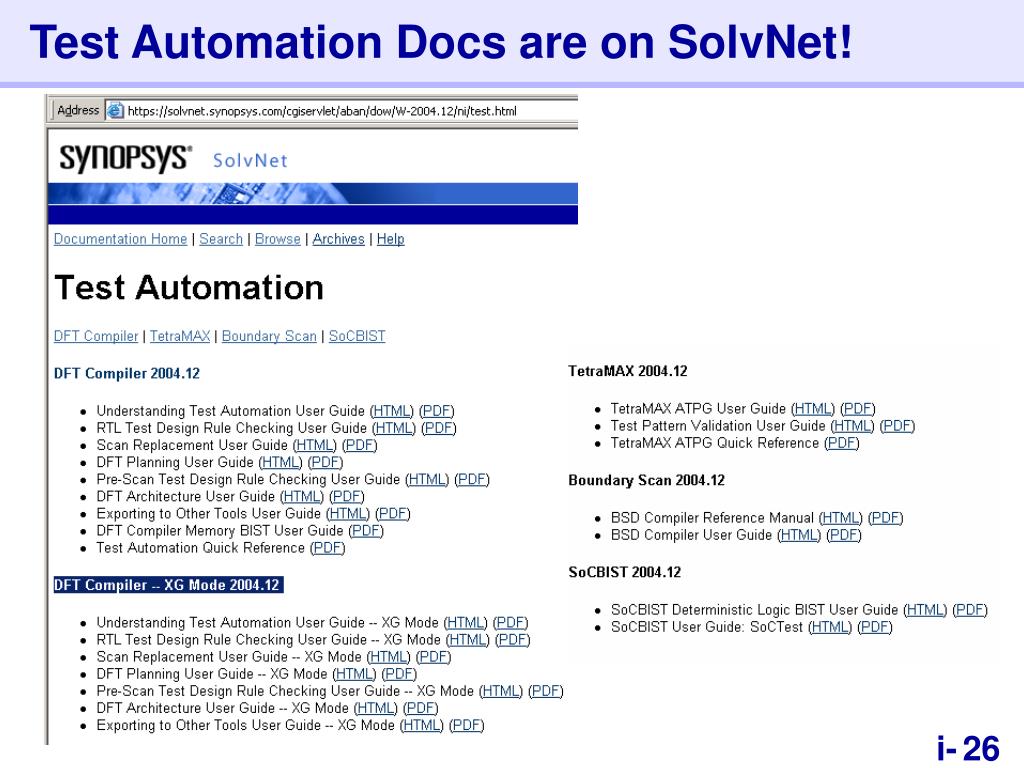Open HTML for Pre-Scan Test Design Rule Checking -- XG Mode
Image resolution: width=1024 pixels, height=768 pixels.
[501, 690]
